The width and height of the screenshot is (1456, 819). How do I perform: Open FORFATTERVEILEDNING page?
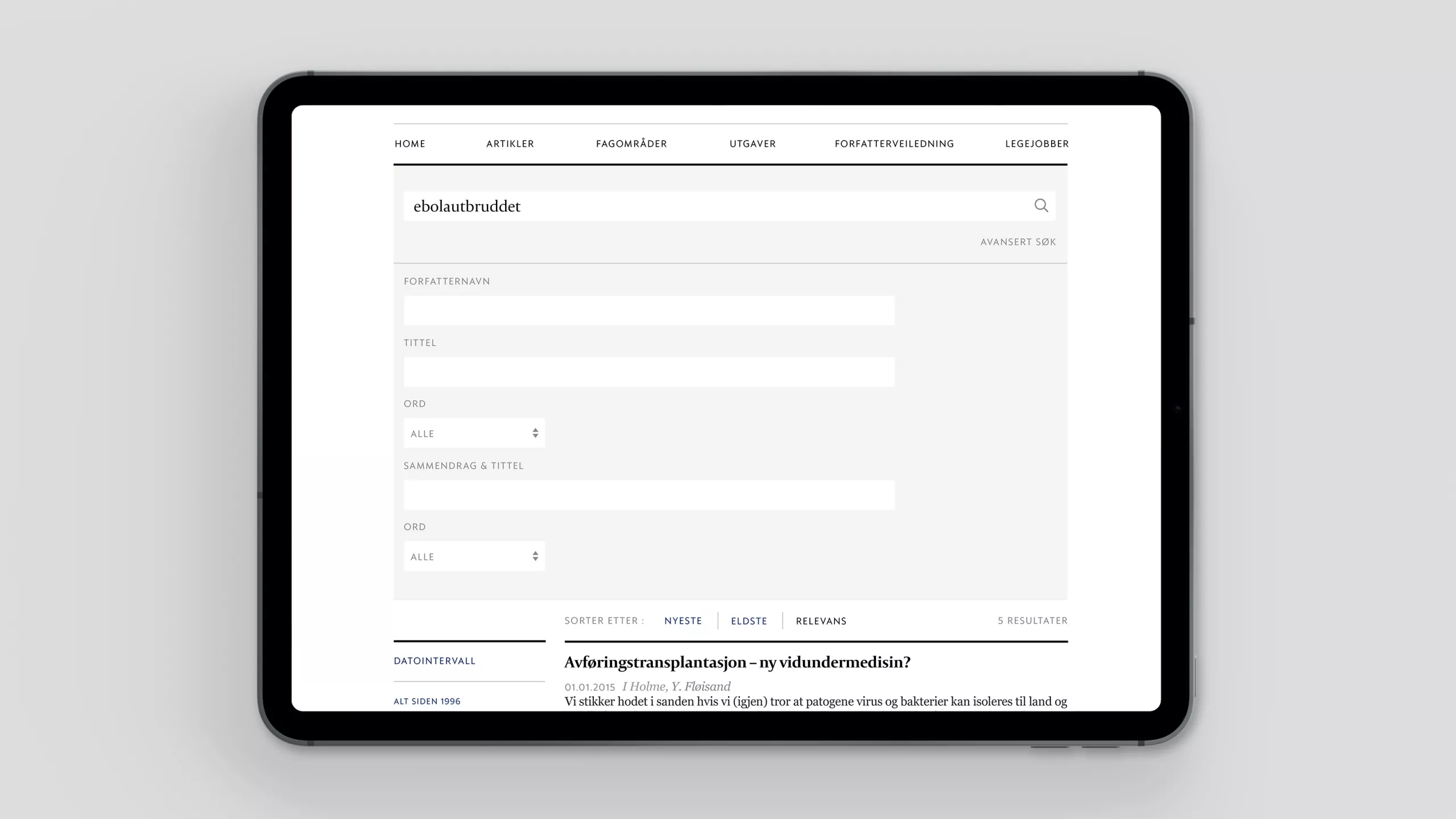(894, 143)
